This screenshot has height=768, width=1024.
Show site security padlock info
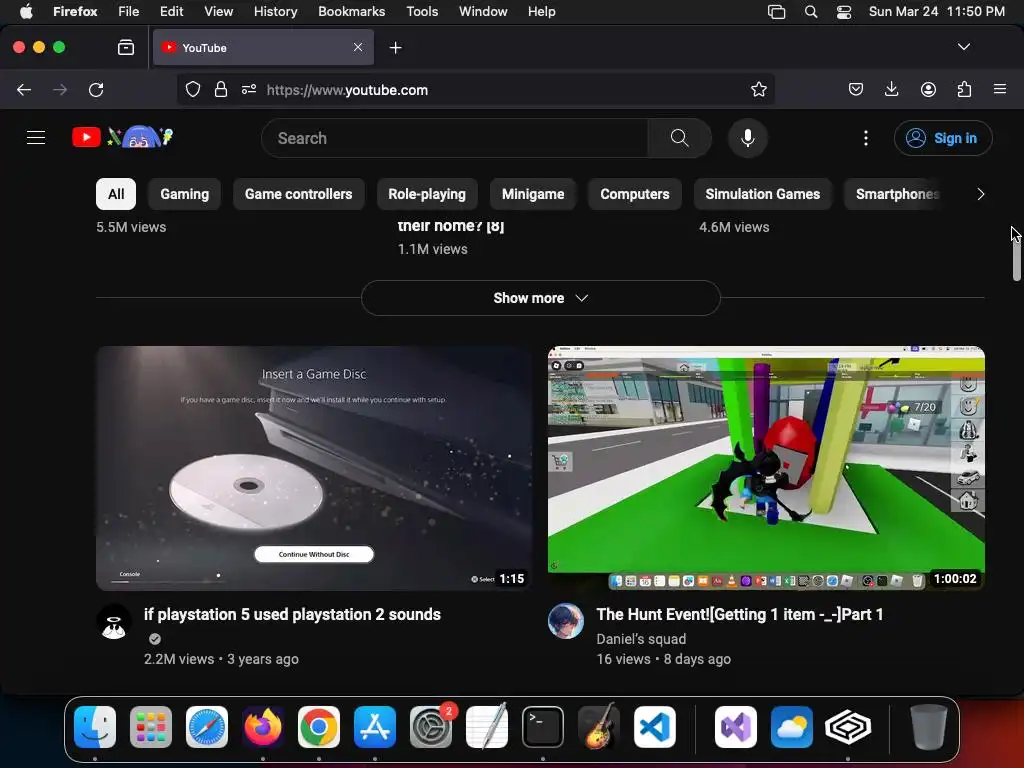tap(221, 89)
